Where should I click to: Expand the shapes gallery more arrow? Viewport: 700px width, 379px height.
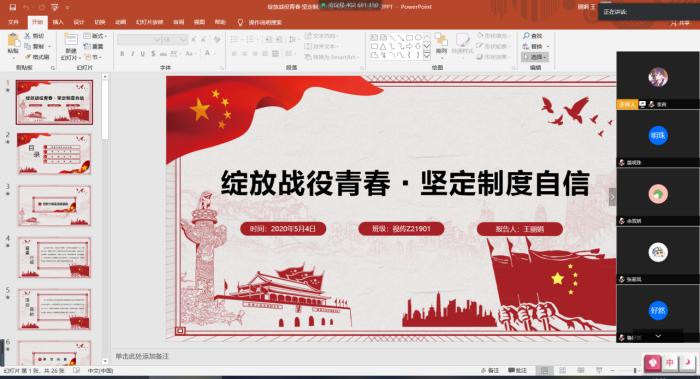click(x=427, y=56)
